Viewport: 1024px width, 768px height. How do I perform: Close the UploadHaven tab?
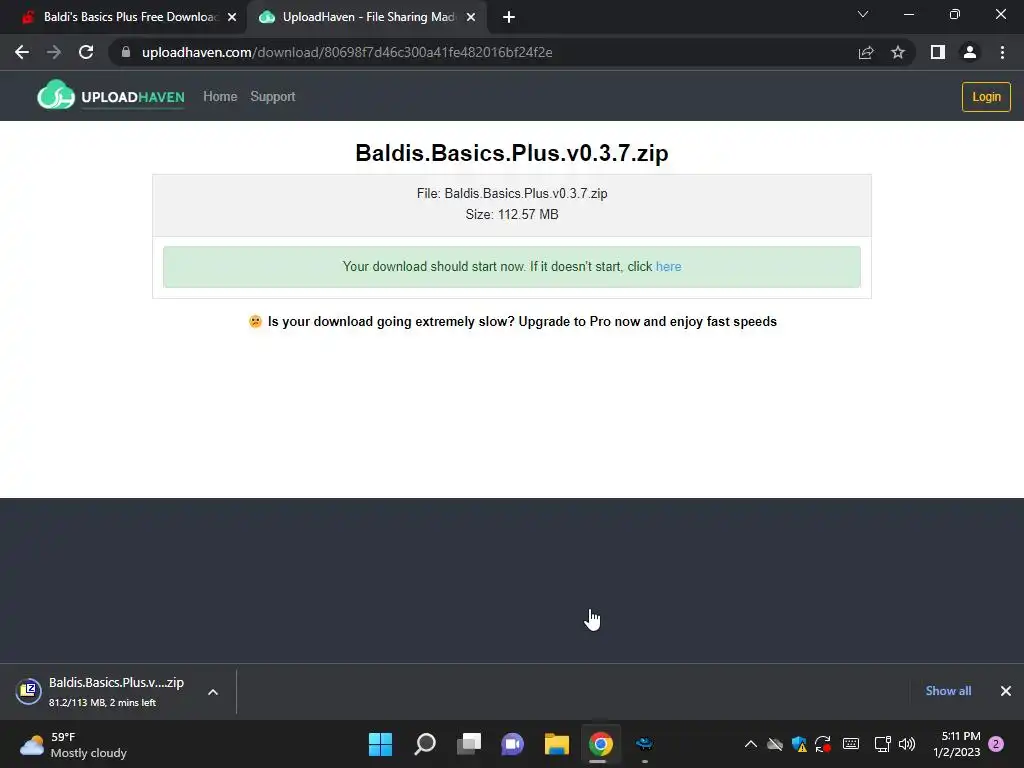[471, 18]
